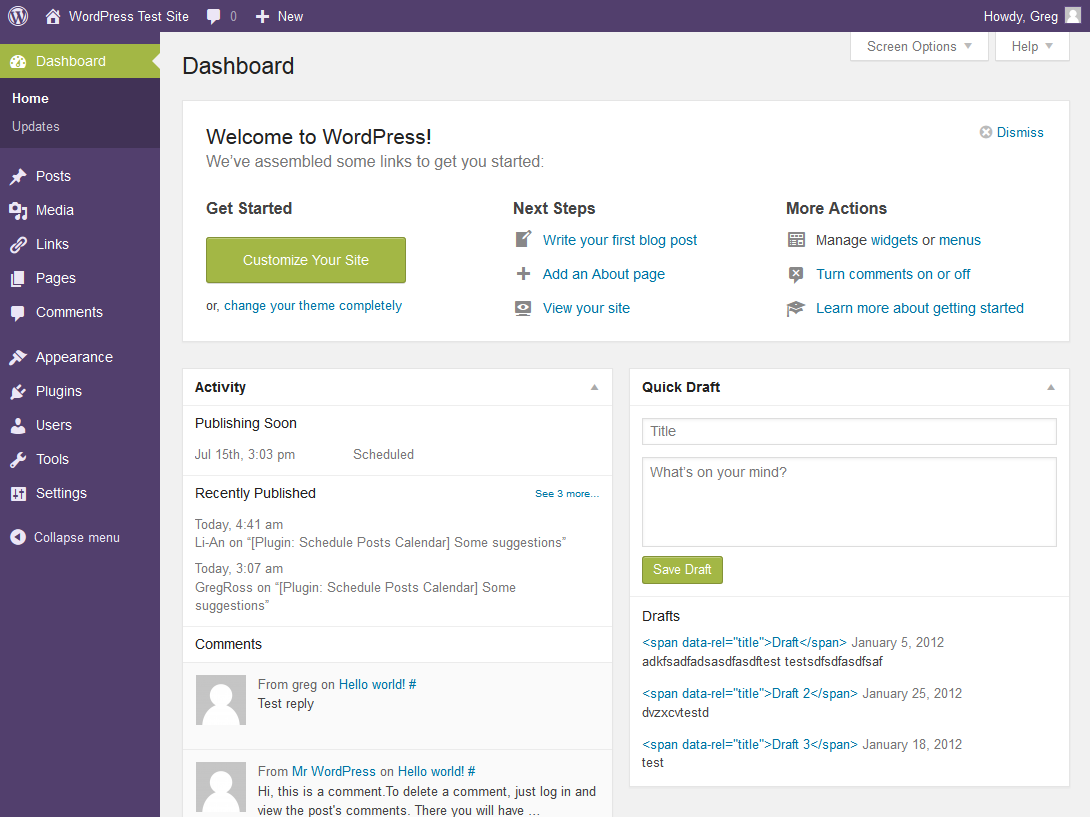Open the Draft 3 link dated January 18
1090x817 pixels.
tap(749, 744)
